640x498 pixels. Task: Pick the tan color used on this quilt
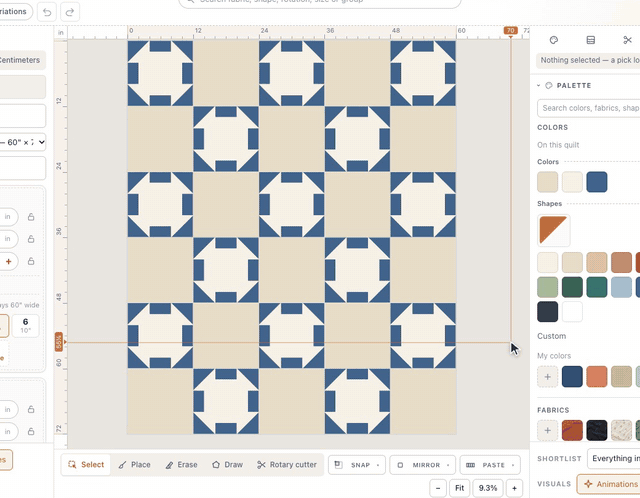547,182
